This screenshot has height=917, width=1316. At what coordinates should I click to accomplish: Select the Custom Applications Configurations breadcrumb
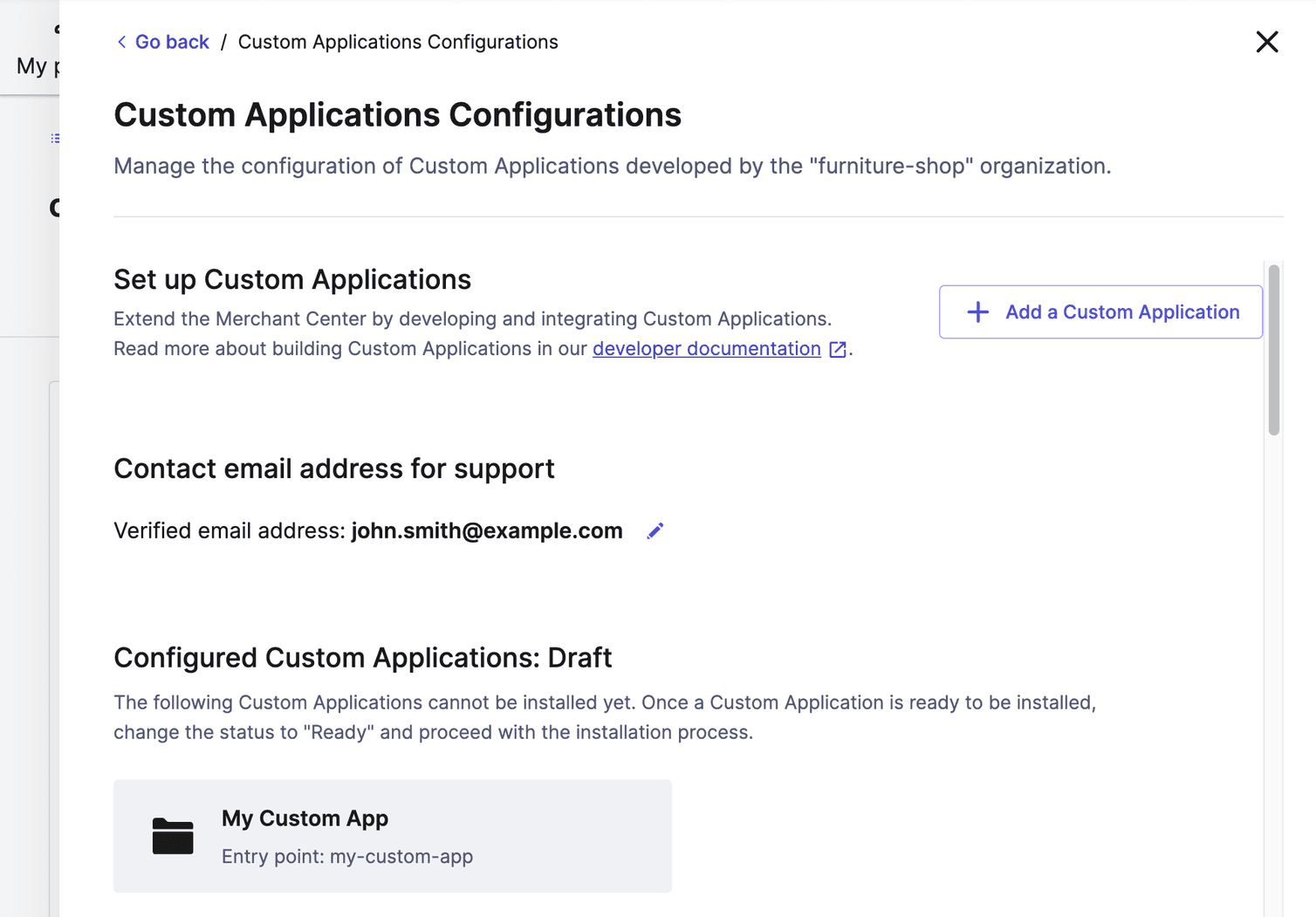tap(398, 41)
